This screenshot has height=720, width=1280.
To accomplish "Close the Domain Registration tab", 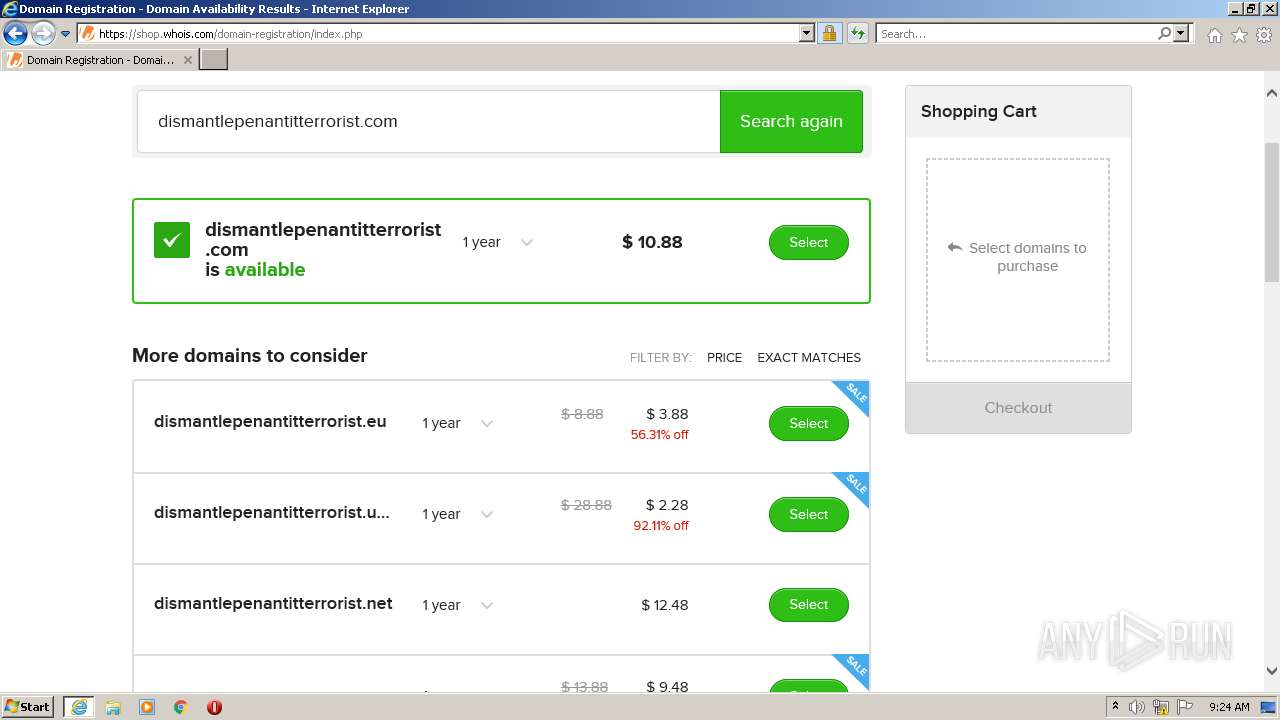I will point(188,60).
